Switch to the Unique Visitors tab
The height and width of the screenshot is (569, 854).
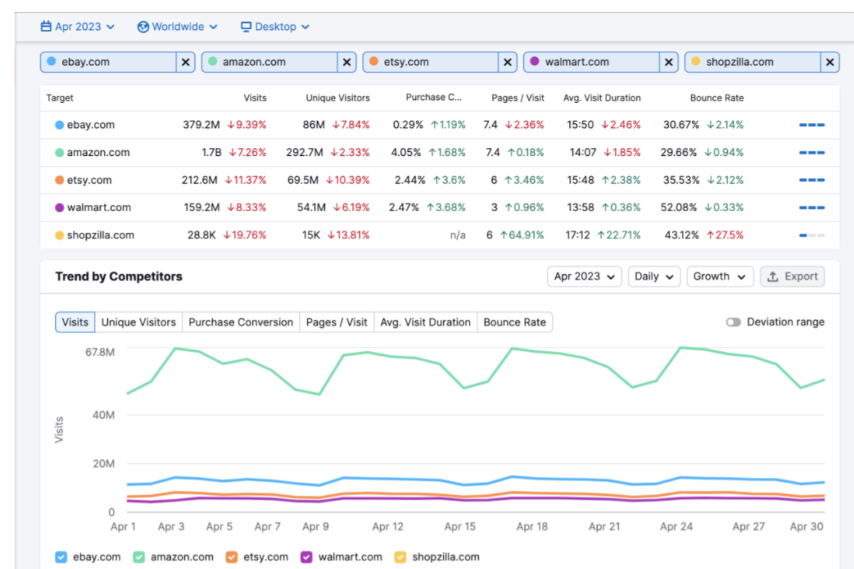pyautogui.click(x=138, y=322)
